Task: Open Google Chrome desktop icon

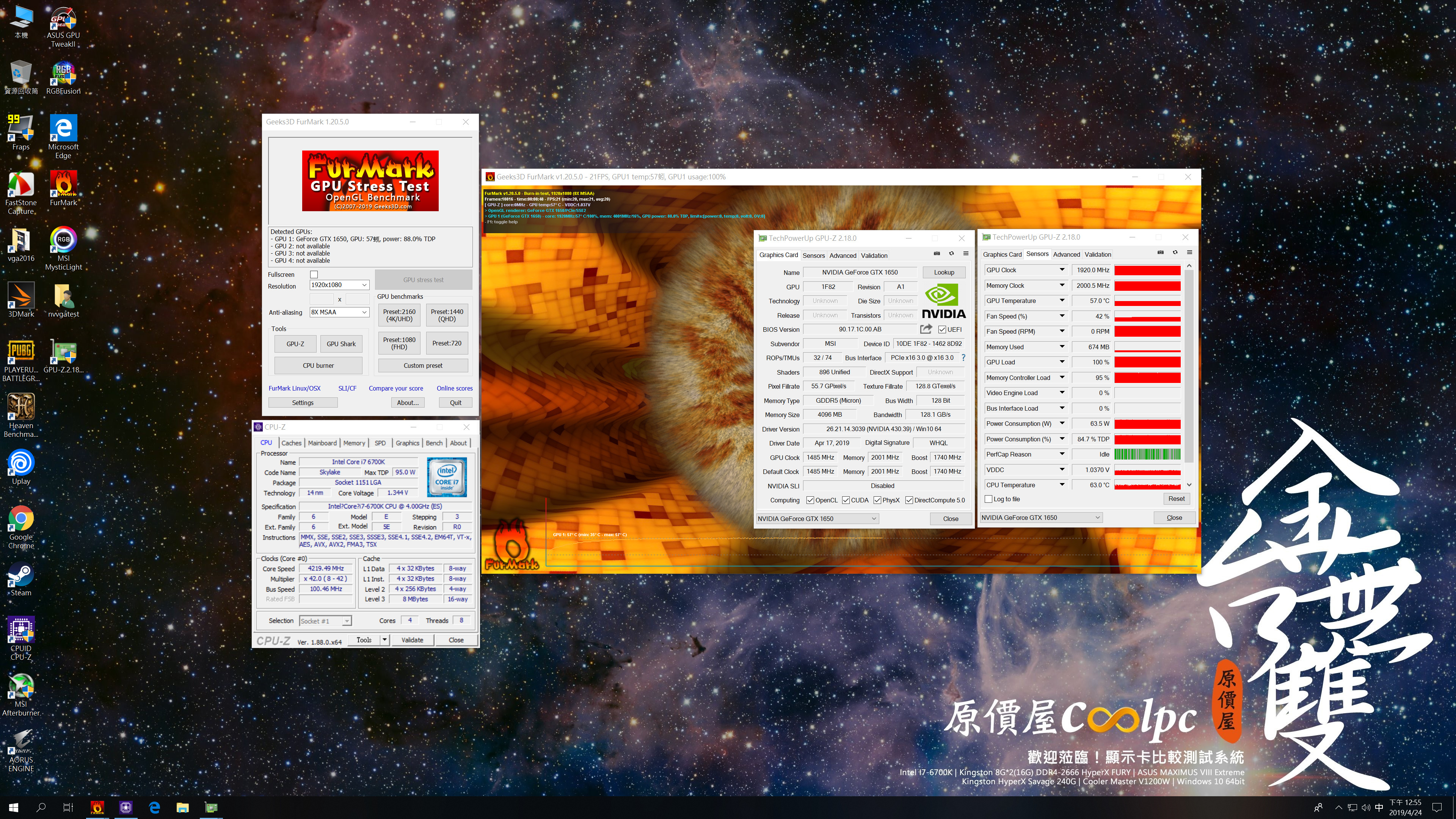Action: click(x=21, y=527)
